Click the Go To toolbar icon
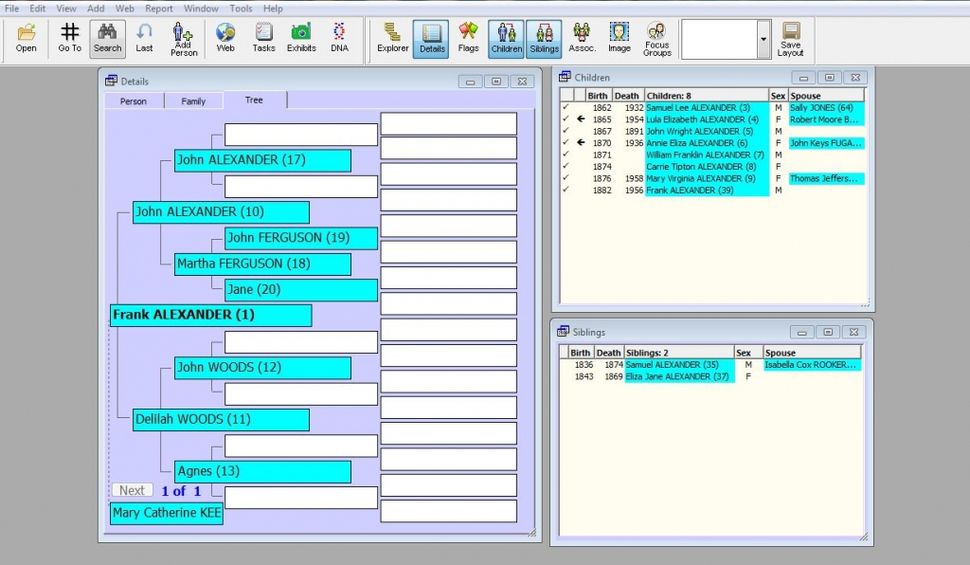This screenshot has height=565, width=970. coord(69,38)
